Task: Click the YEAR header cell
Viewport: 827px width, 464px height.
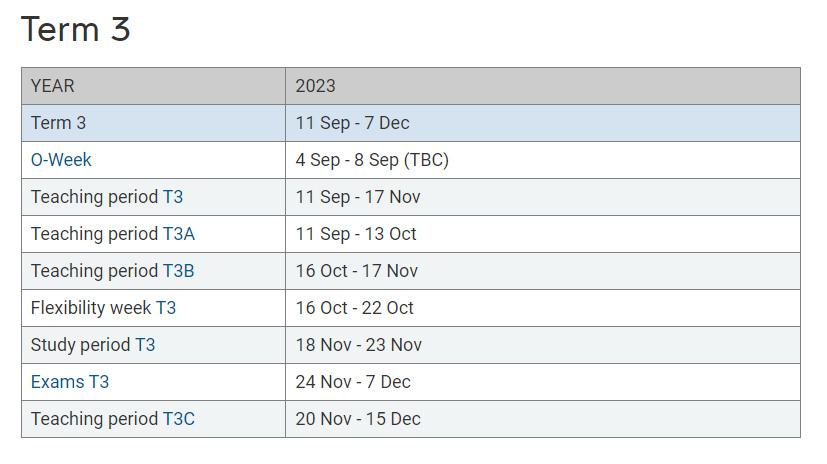Action: point(153,86)
